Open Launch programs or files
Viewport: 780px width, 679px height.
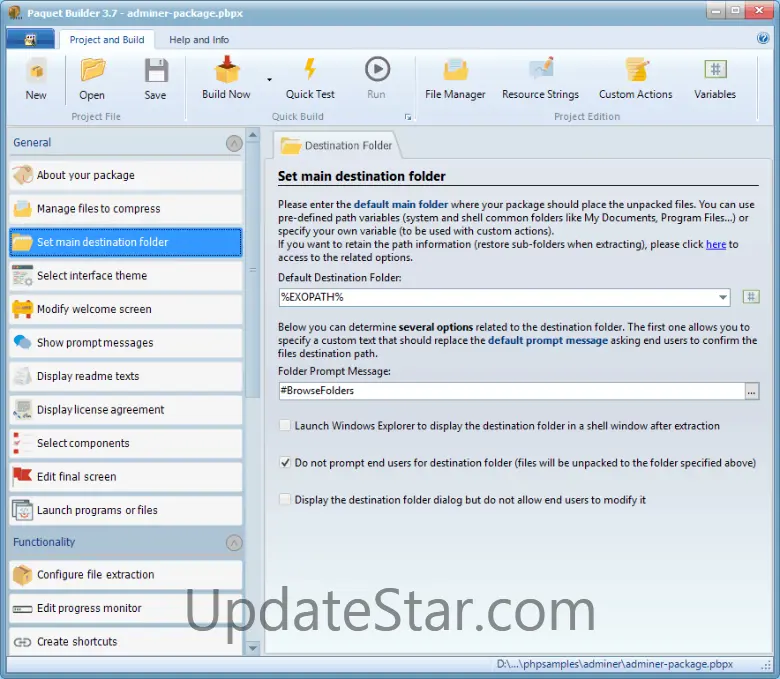(126, 510)
